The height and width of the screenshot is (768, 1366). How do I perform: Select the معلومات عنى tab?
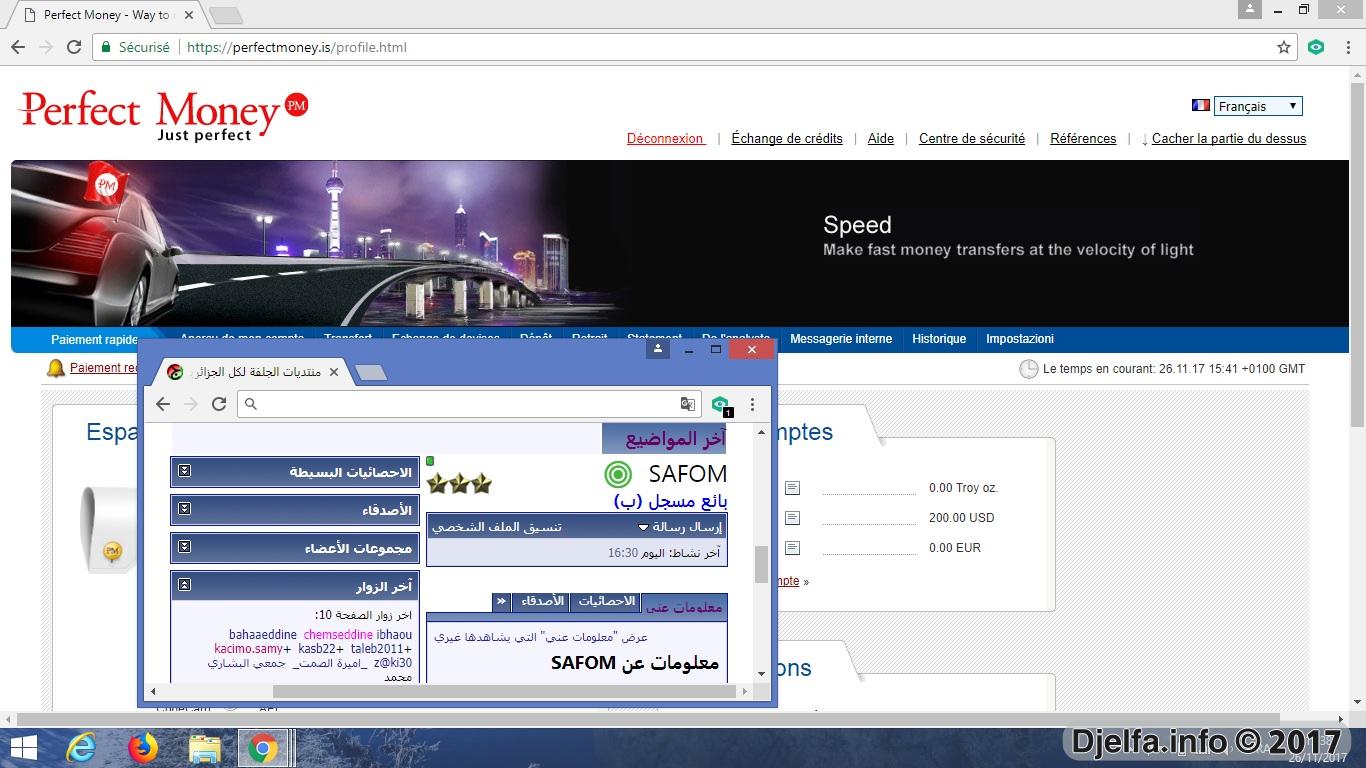coord(684,606)
